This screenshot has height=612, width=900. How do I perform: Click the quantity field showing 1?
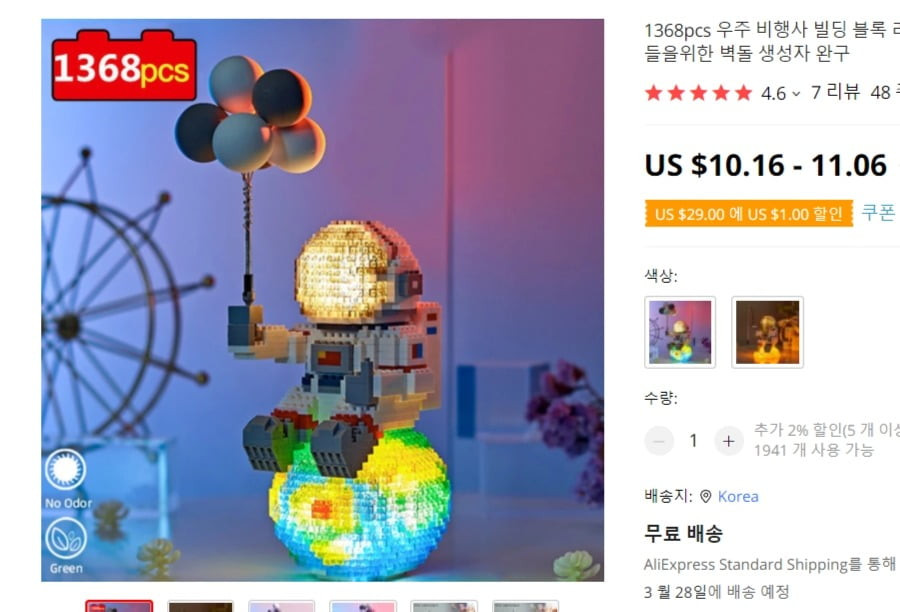point(693,441)
